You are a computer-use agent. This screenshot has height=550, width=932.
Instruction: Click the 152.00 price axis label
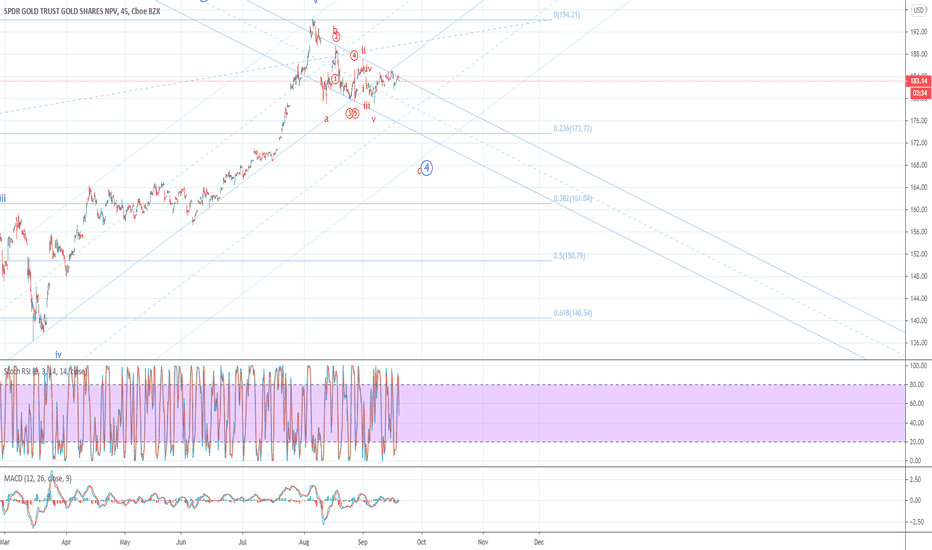(x=918, y=254)
